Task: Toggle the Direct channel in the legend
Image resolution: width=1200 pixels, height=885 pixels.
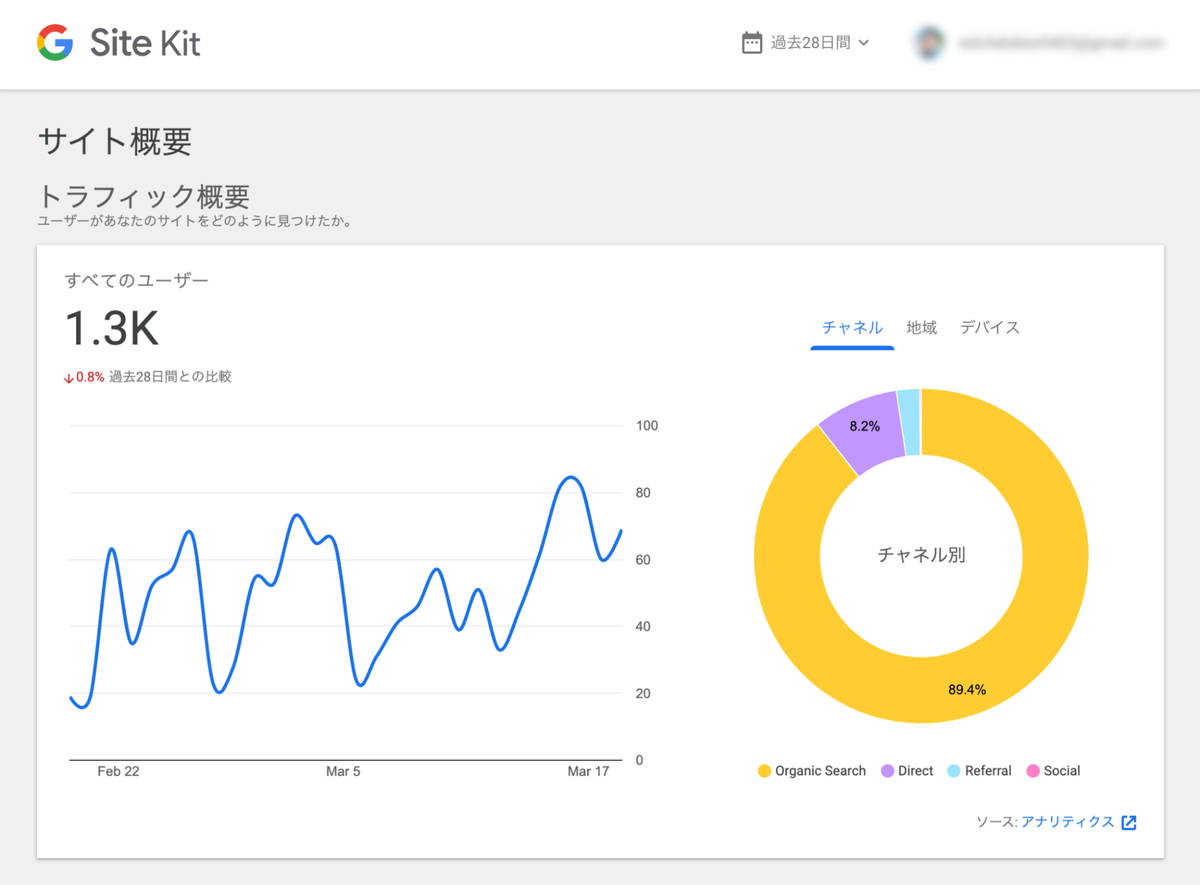Action: [906, 771]
